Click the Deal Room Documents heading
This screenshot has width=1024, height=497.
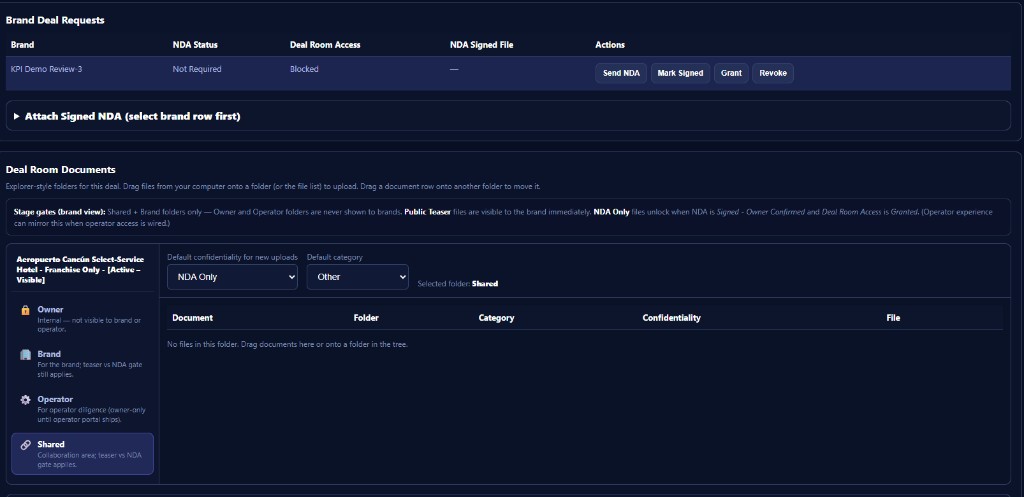click(x=61, y=170)
